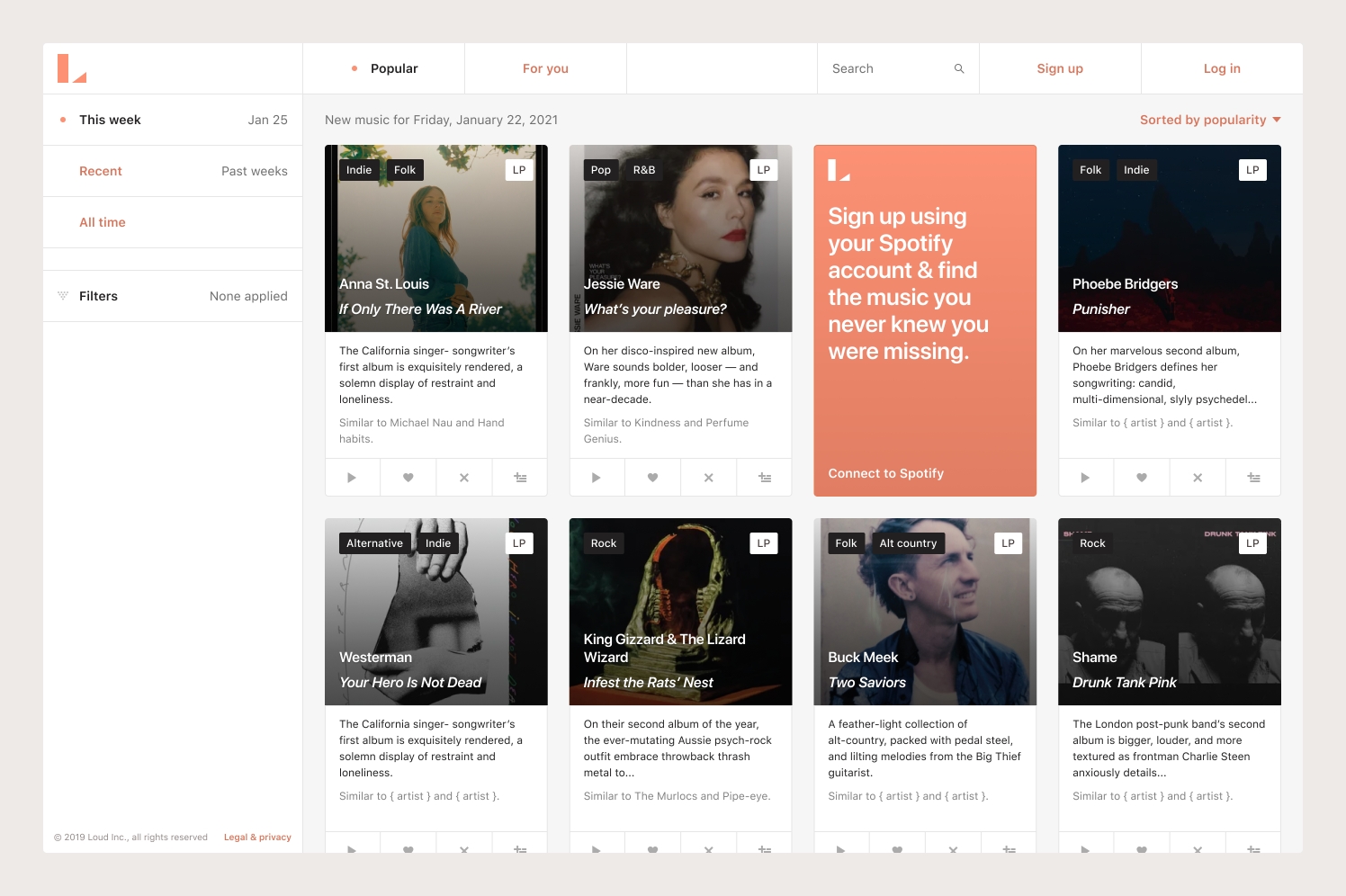Open the equalizer options under Anna St. Louis
Image resolution: width=1346 pixels, height=896 pixels.
tap(520, 477)
